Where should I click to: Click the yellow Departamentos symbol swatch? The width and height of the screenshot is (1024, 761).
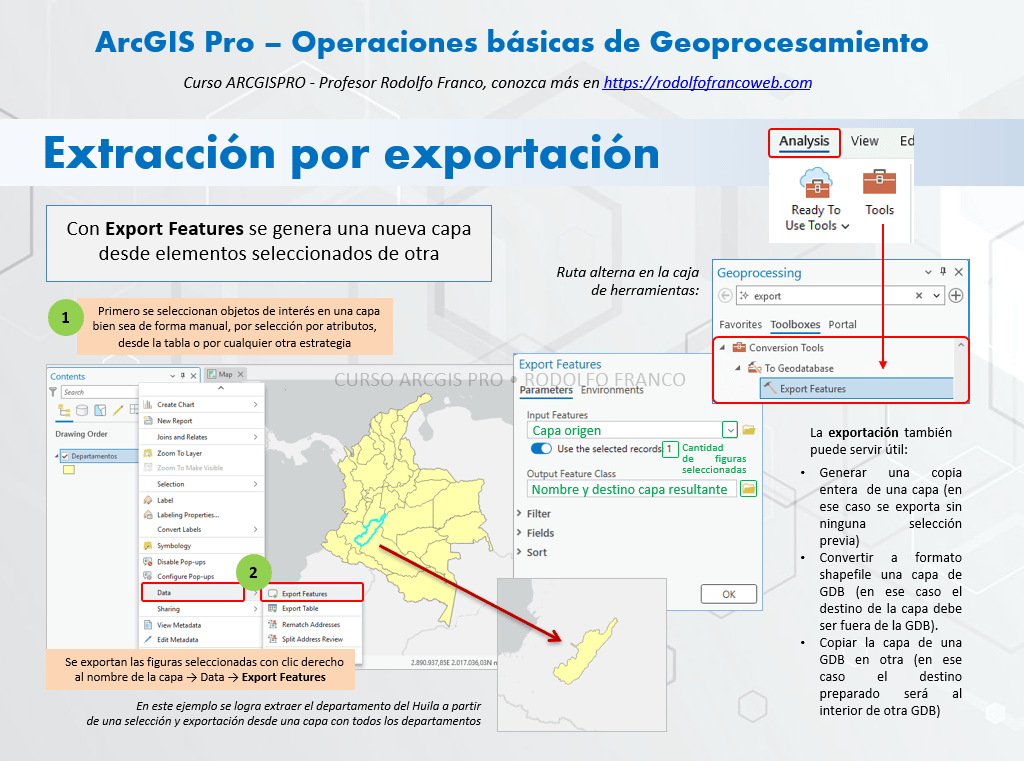pyautogui.click(x=69, y=471)
